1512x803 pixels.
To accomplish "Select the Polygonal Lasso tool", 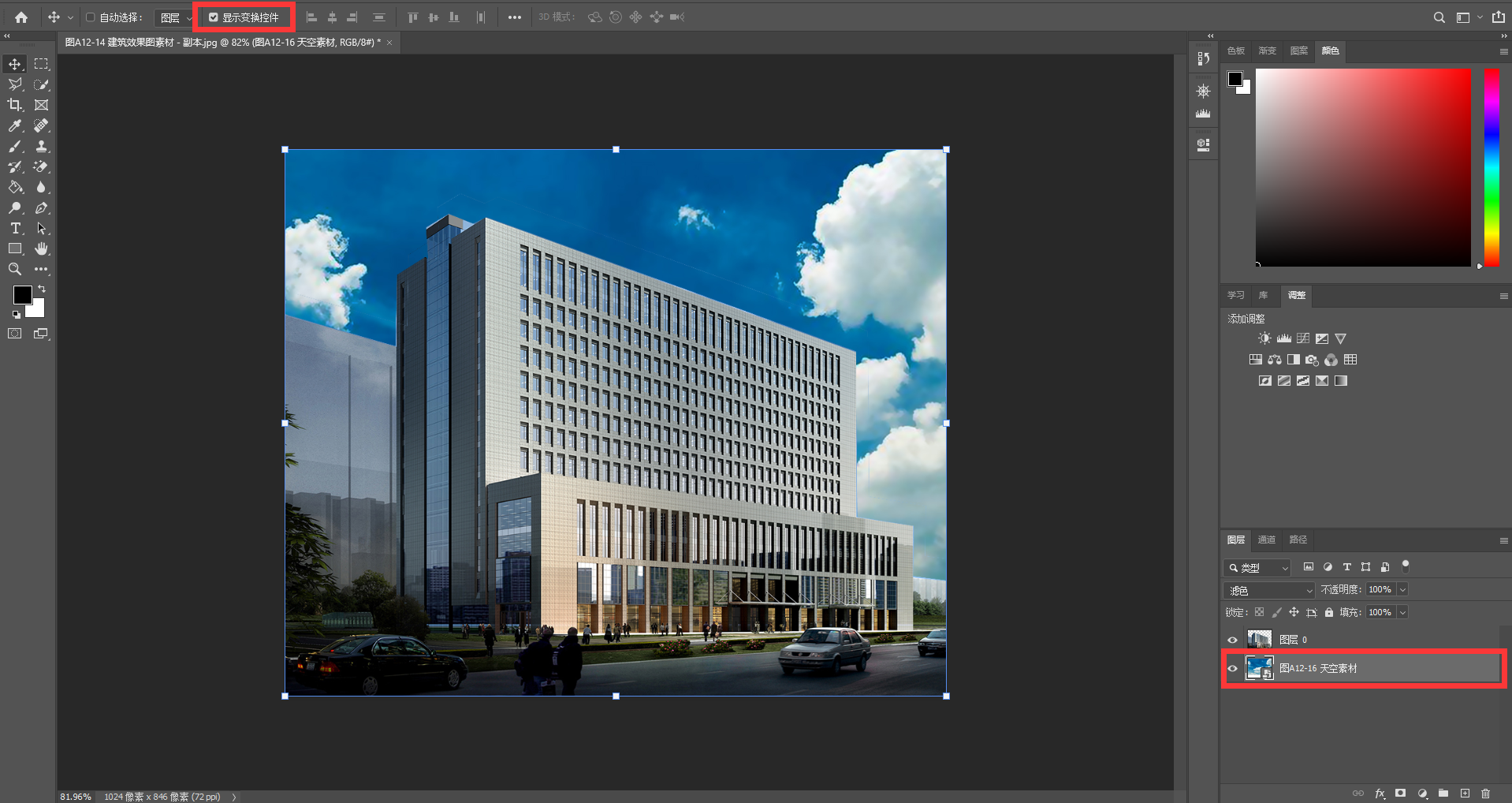I will pos(15,84).
